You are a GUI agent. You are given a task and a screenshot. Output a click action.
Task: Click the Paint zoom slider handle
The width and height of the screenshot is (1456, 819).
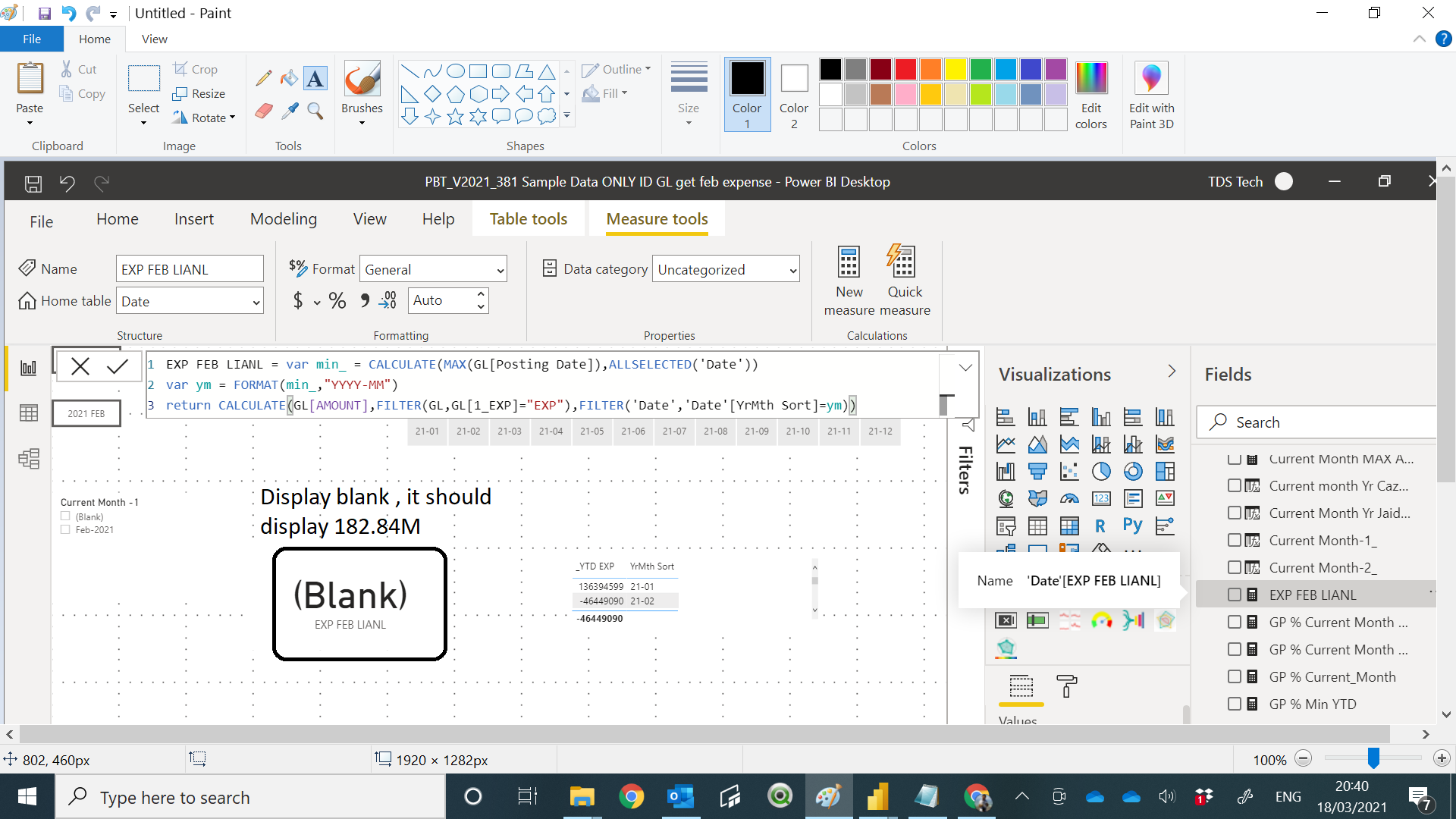click(1373, 758)
